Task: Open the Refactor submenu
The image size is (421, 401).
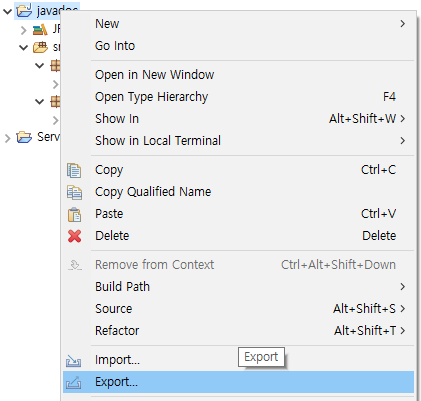Action: (x=239, y=331)
